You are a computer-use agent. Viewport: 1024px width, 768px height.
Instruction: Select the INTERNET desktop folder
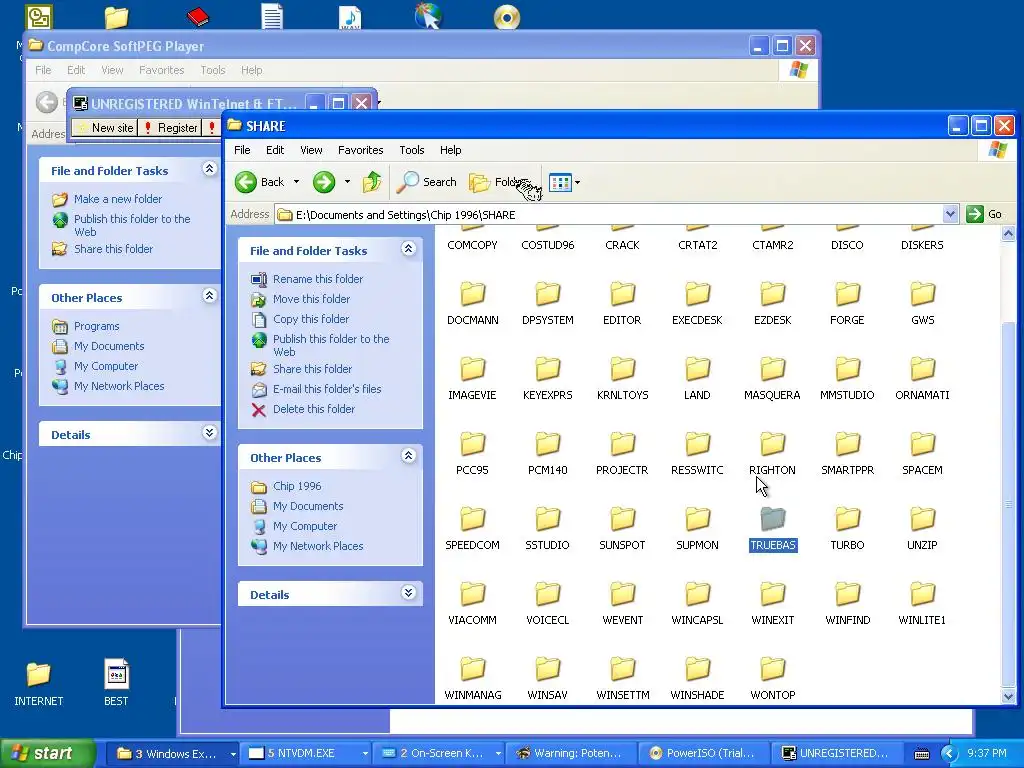click(39, 684)
